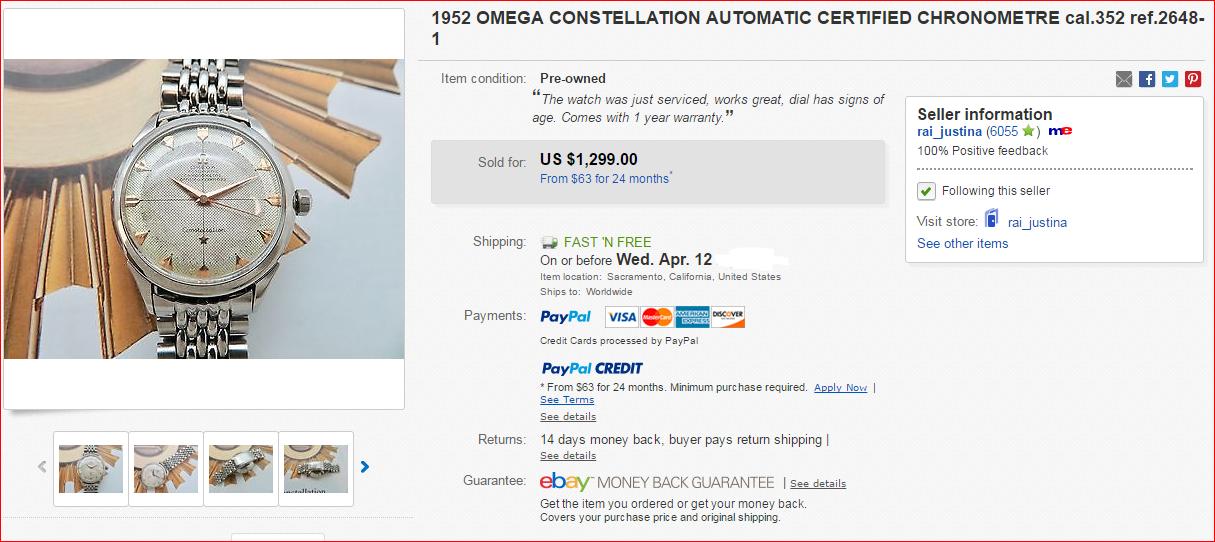The height and width of the screenshot is (542, 1215).
Task: Click the seller's 'me' page icon
Action: point(1060,131)
